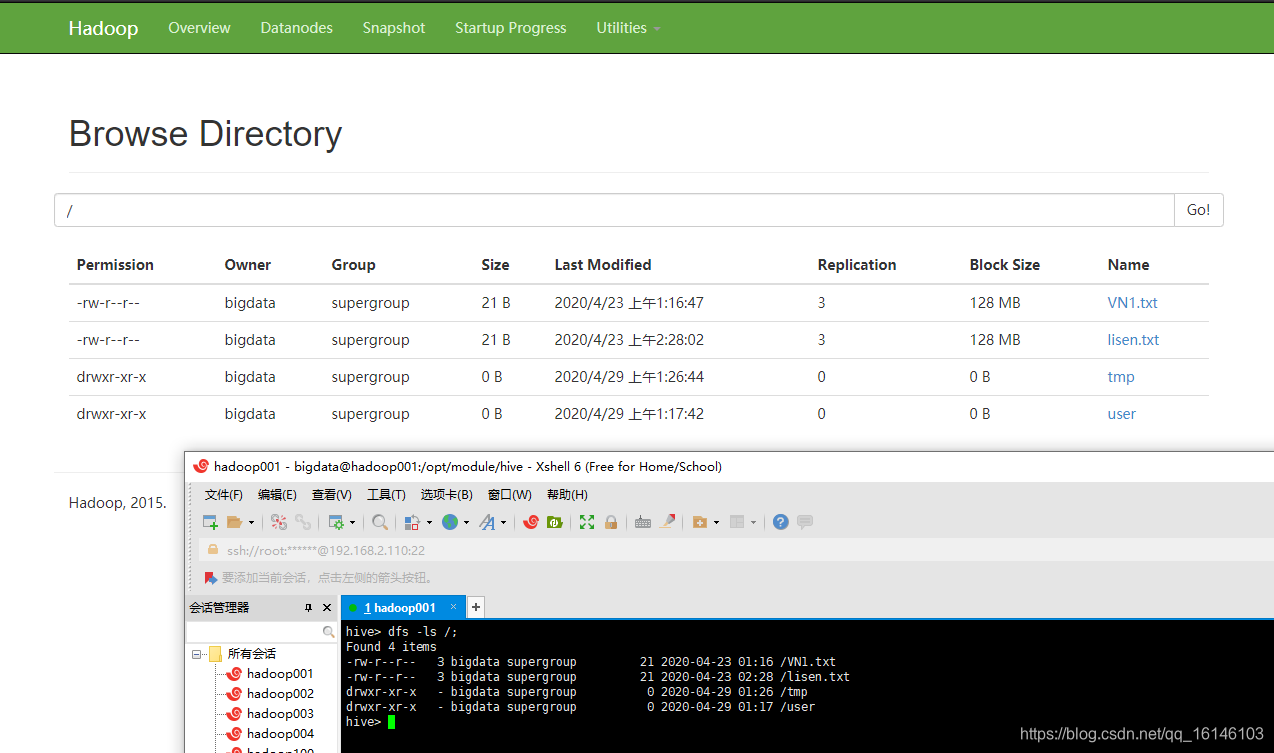Open the Session Properties dropdown arrow

tap(352, 523)
